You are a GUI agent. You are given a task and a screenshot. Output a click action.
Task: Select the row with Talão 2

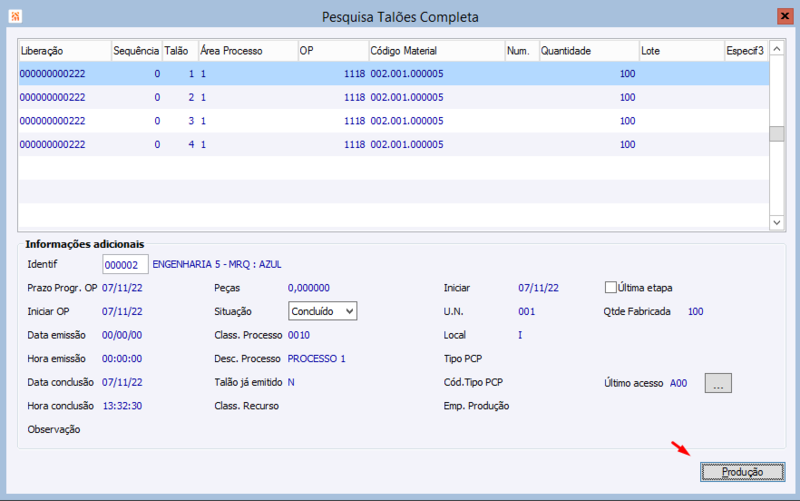point(394,97)
